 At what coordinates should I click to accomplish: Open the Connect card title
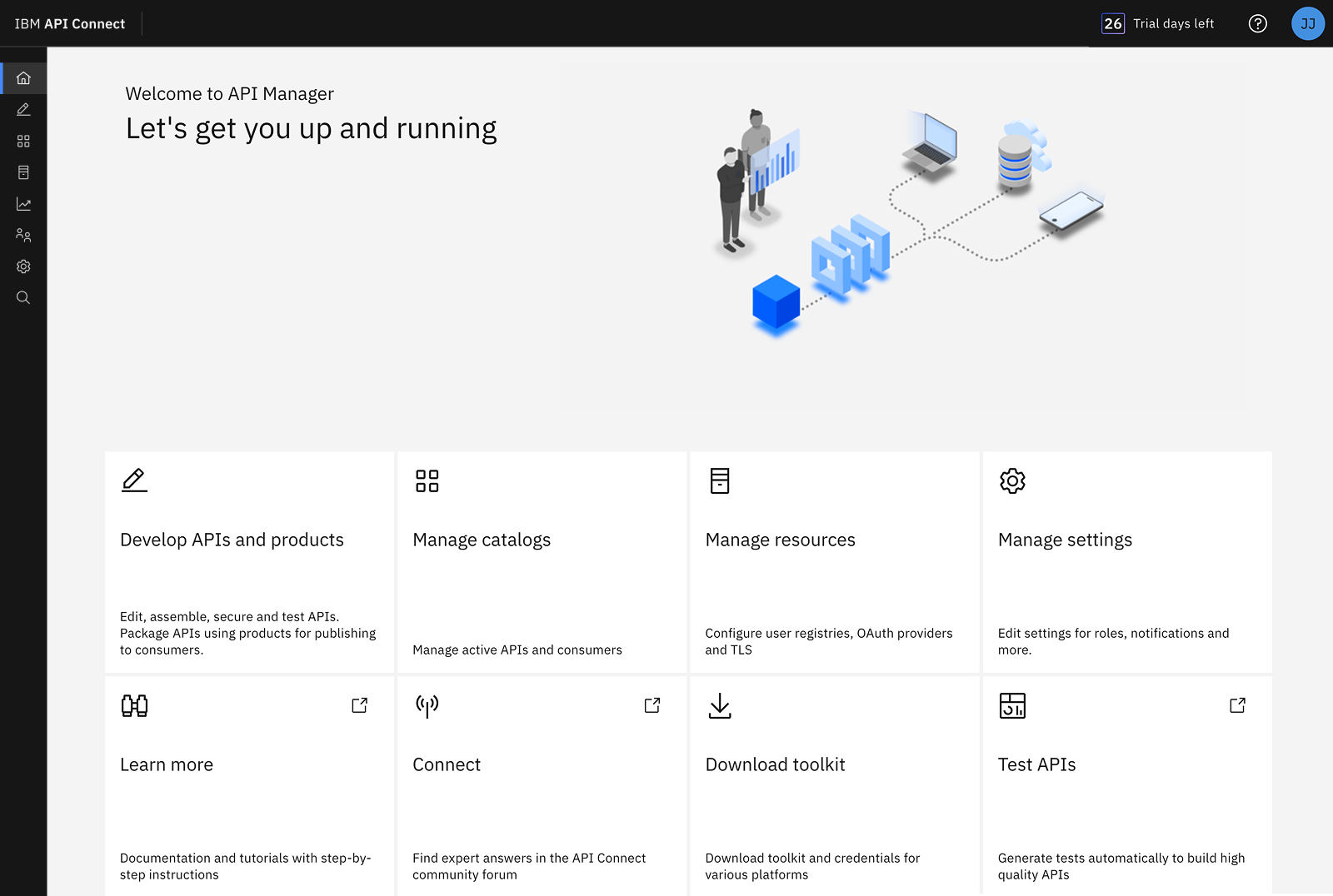[x=447, y=764]
